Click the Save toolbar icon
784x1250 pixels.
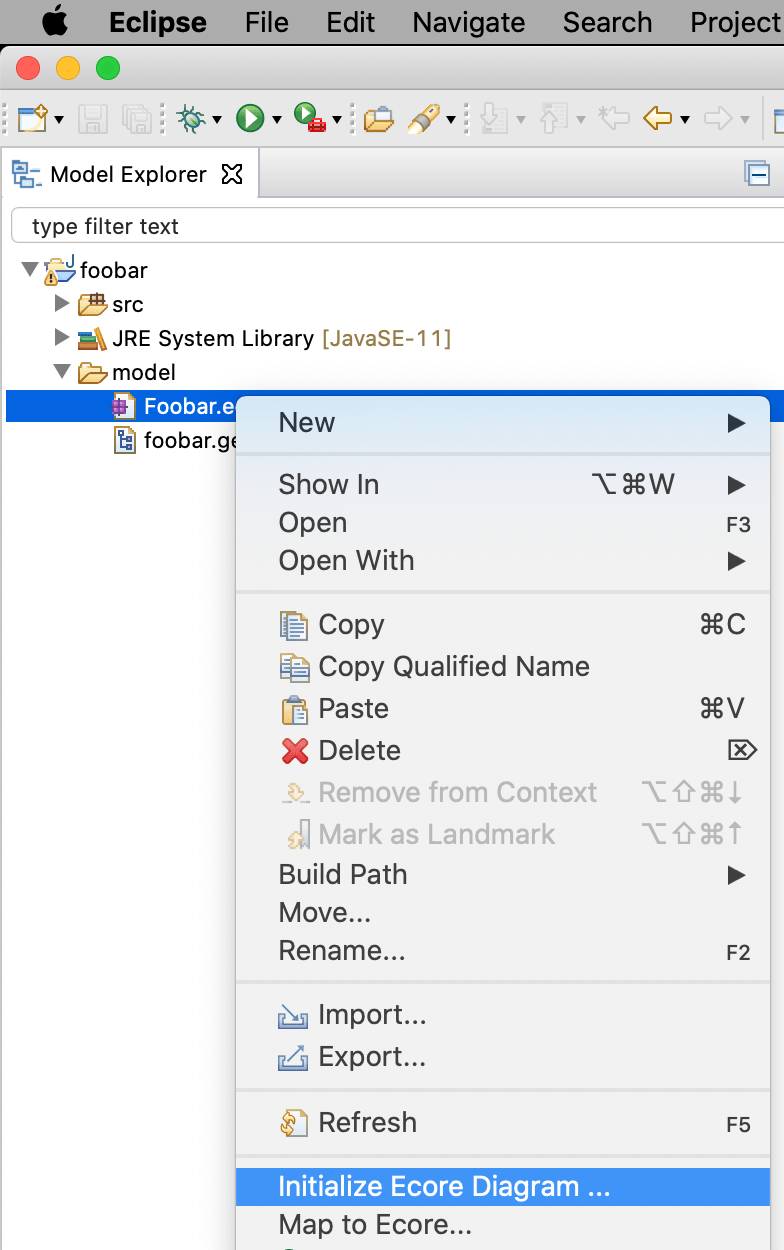pos(93,118)
